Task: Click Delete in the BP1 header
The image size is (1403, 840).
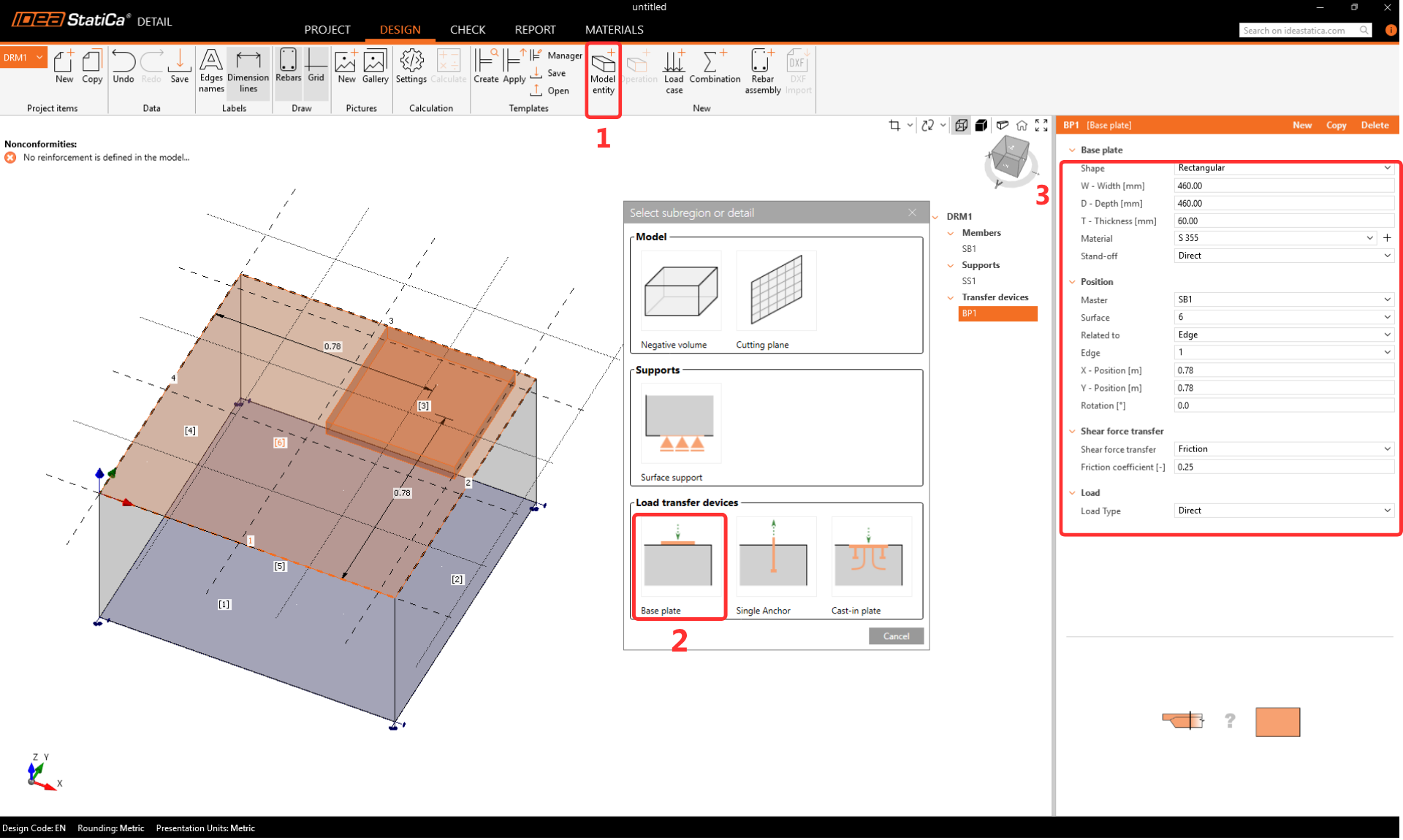Action: click(x=1374, y=126)
